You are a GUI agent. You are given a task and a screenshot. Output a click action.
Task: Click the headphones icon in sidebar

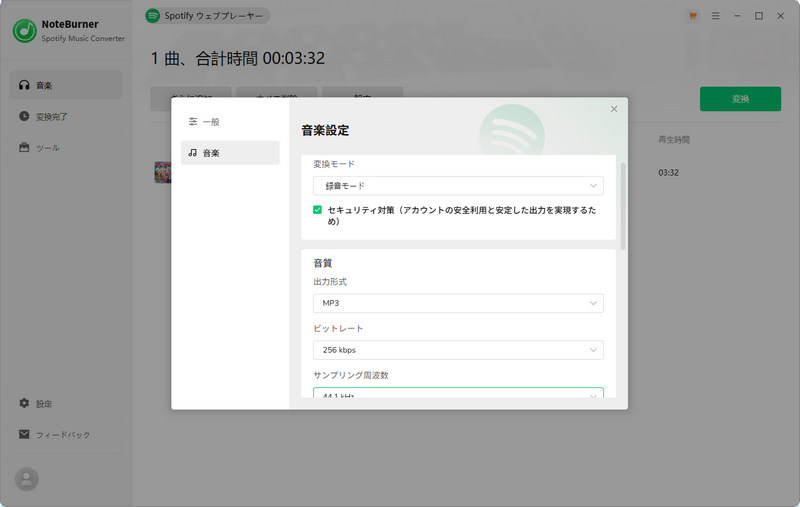pos(24,85)
